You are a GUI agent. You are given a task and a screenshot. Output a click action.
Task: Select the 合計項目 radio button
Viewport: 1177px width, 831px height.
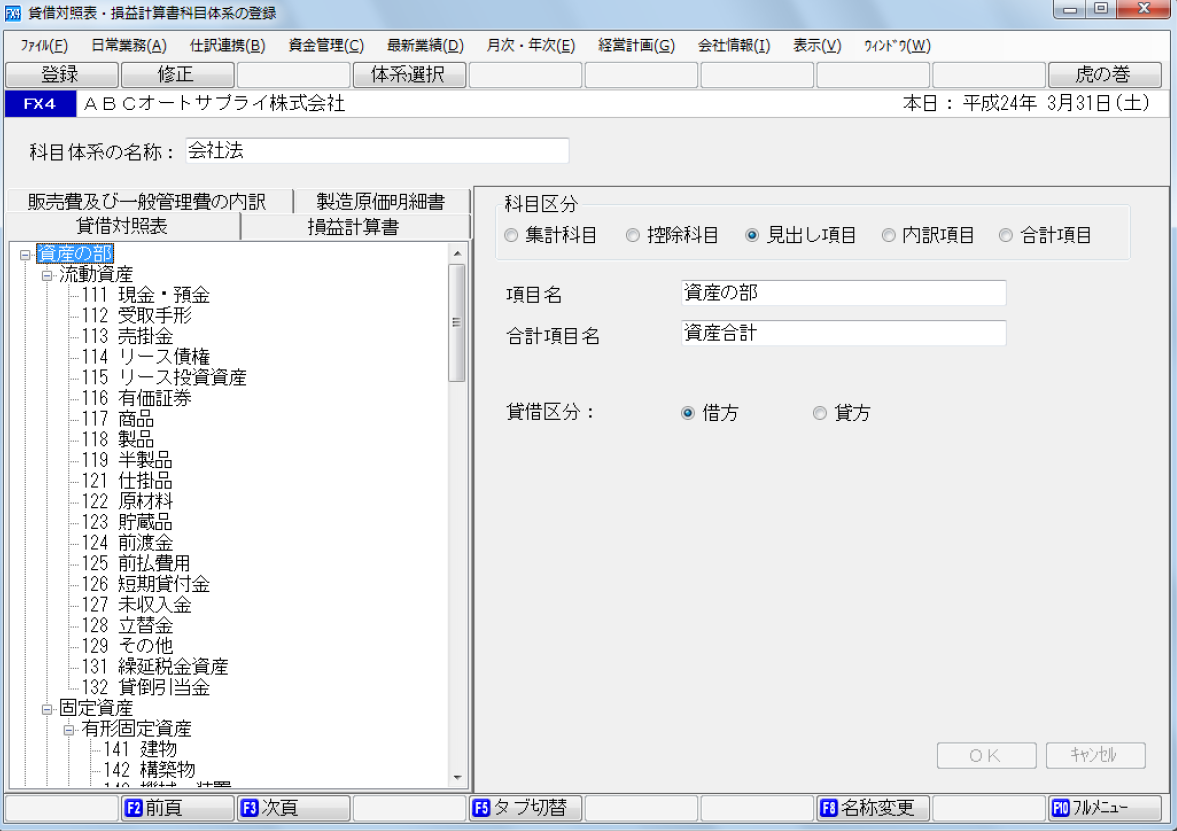click(1006, 236)
